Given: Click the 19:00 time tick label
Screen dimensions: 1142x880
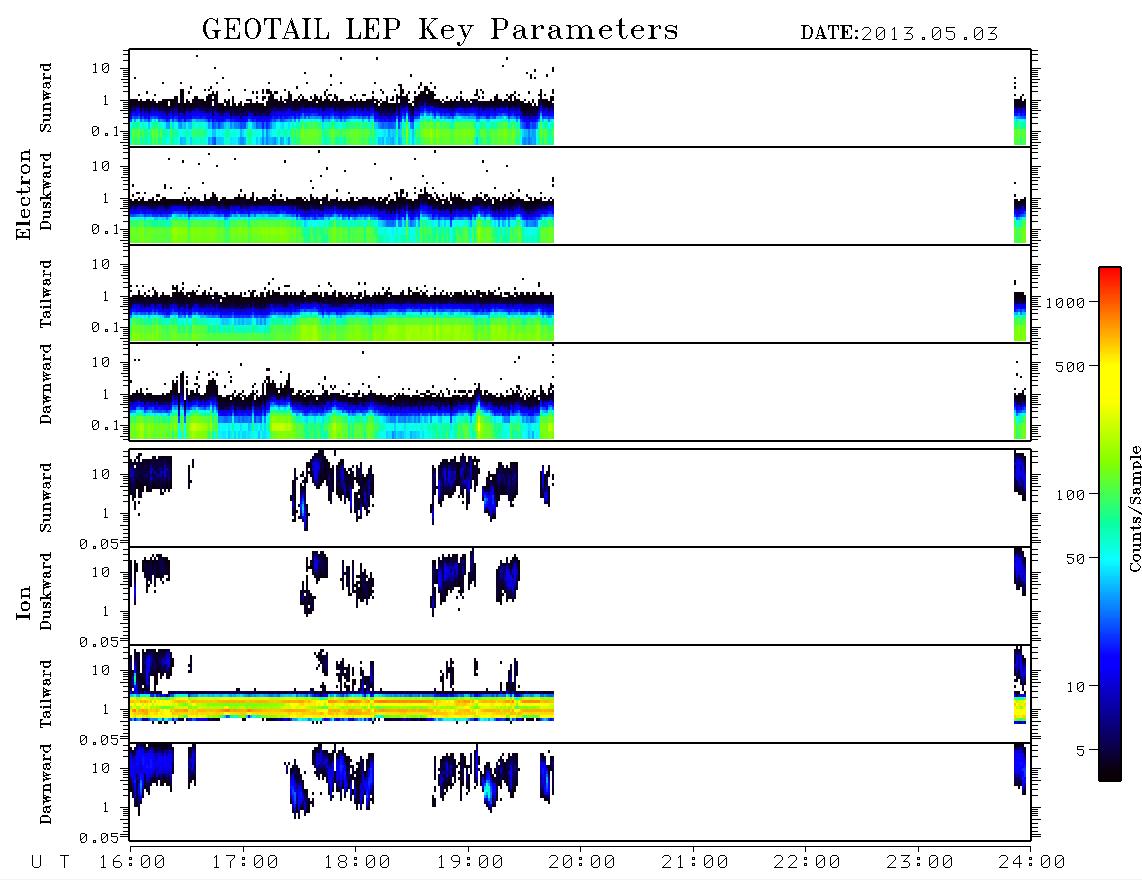Looking at the screenshot, I should (470, 863).
